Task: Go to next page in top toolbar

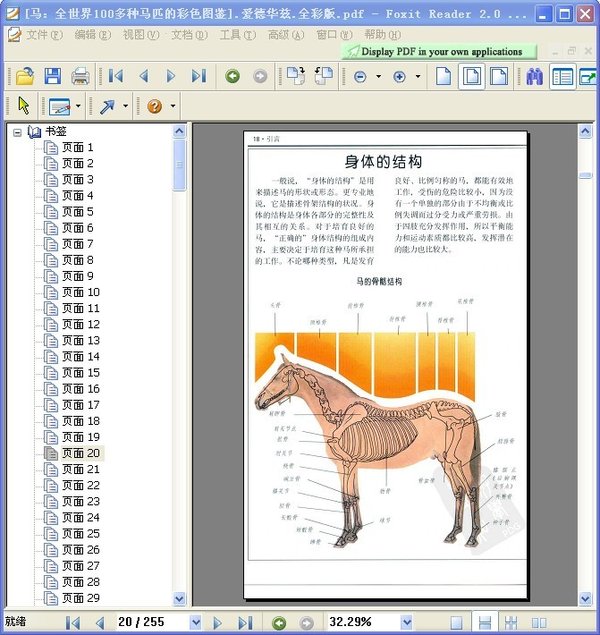Action: click(170, 76)
